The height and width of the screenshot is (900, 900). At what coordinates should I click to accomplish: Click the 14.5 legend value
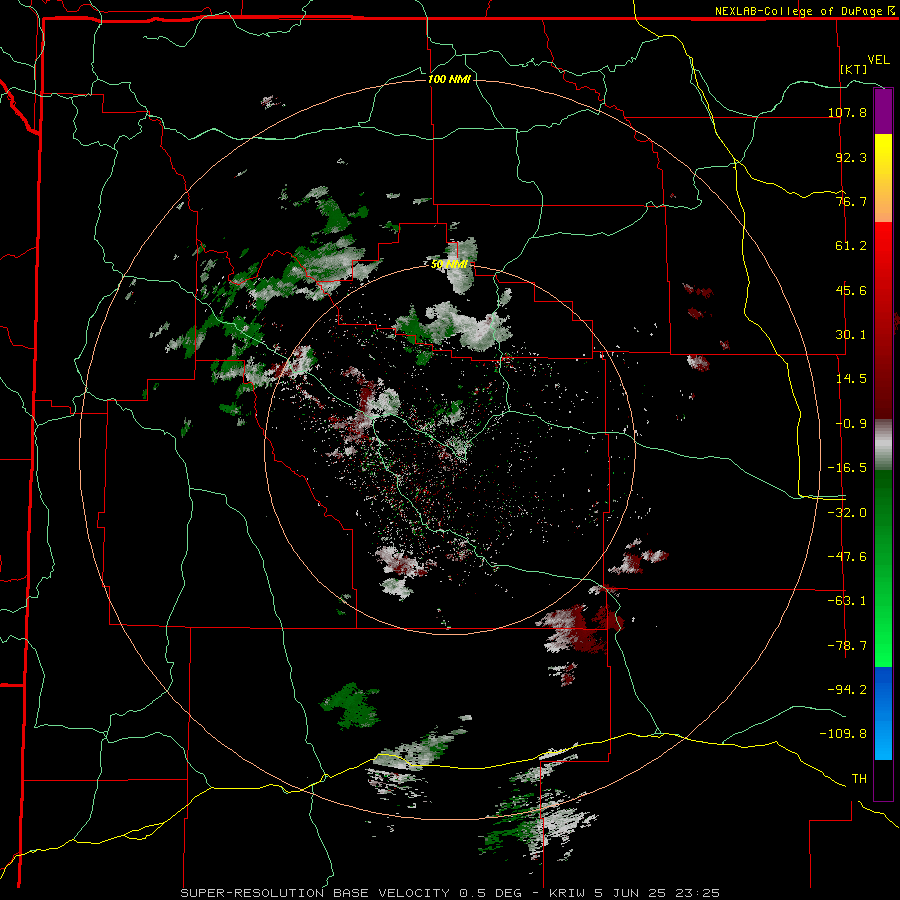coord(851,379)
